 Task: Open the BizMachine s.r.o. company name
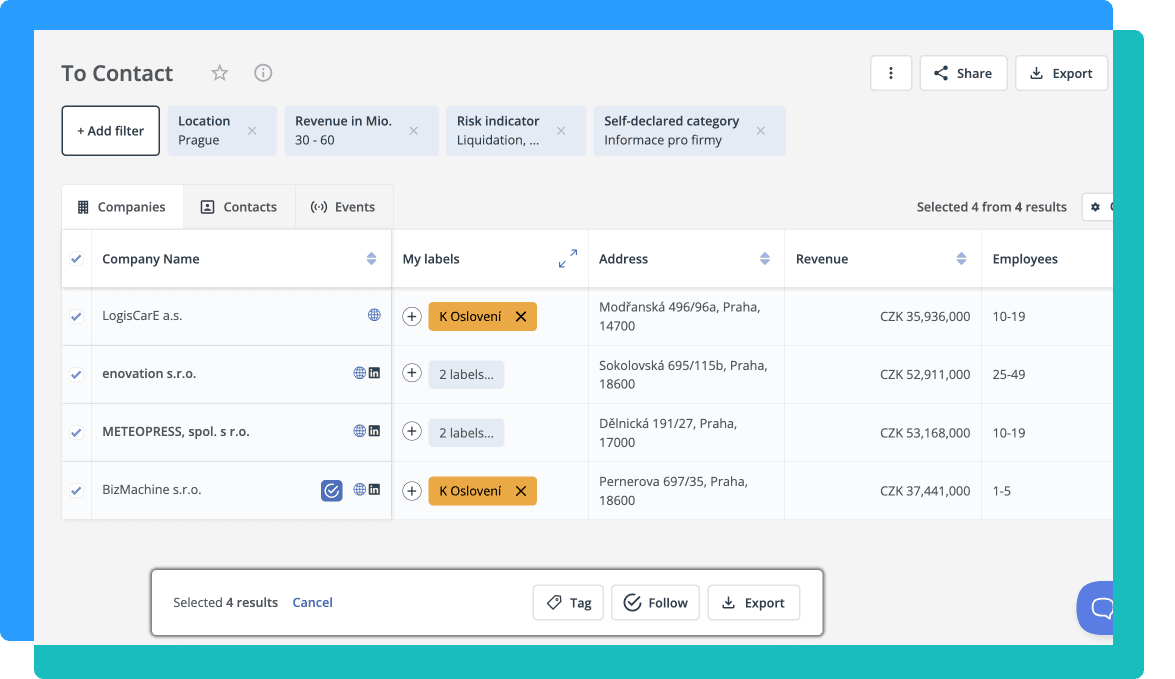152,489
